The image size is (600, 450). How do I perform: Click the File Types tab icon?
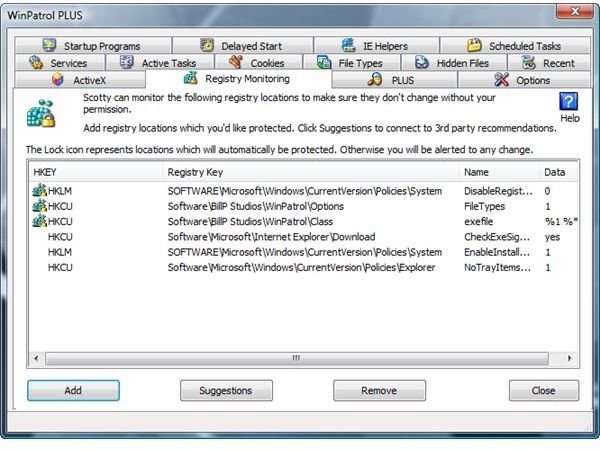coord(324,62)
